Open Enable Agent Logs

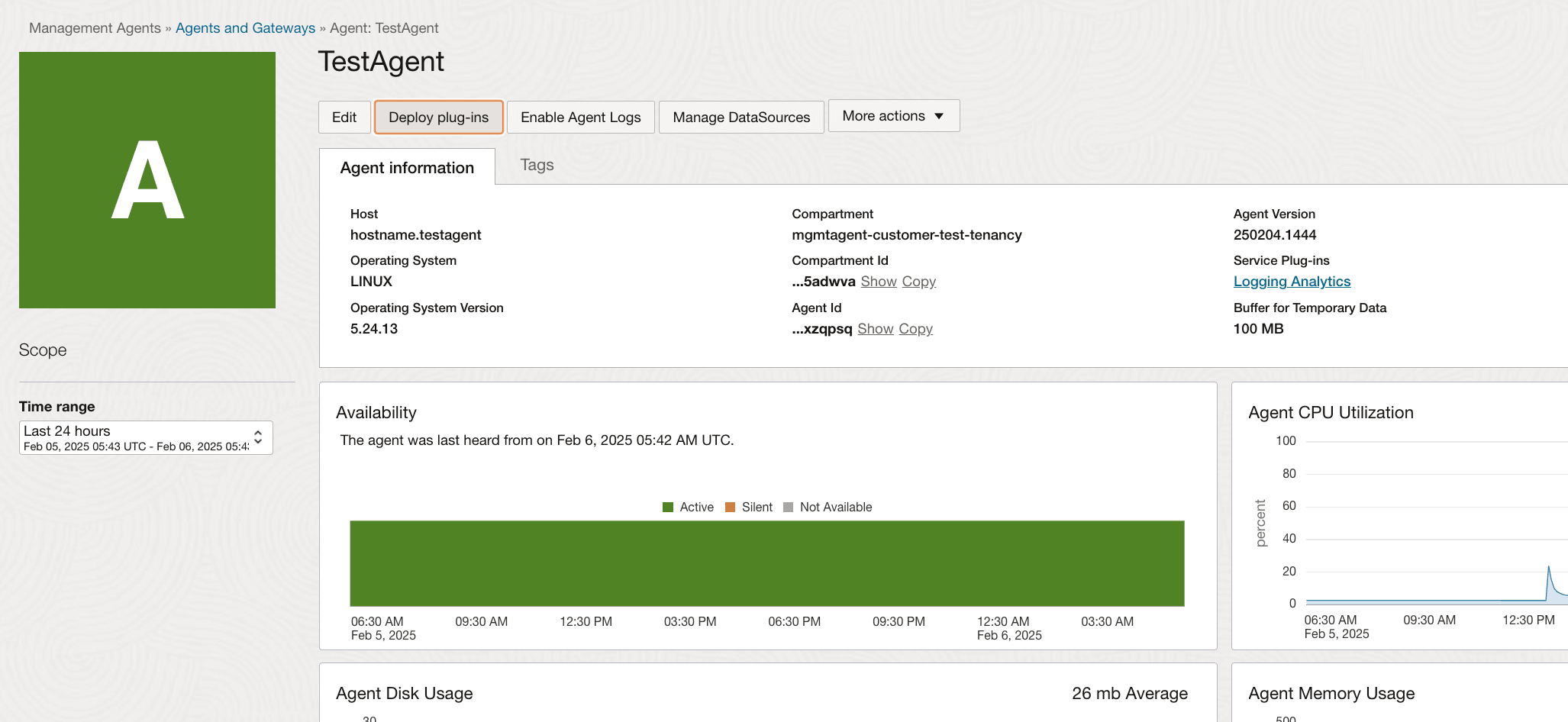[580, 117]
